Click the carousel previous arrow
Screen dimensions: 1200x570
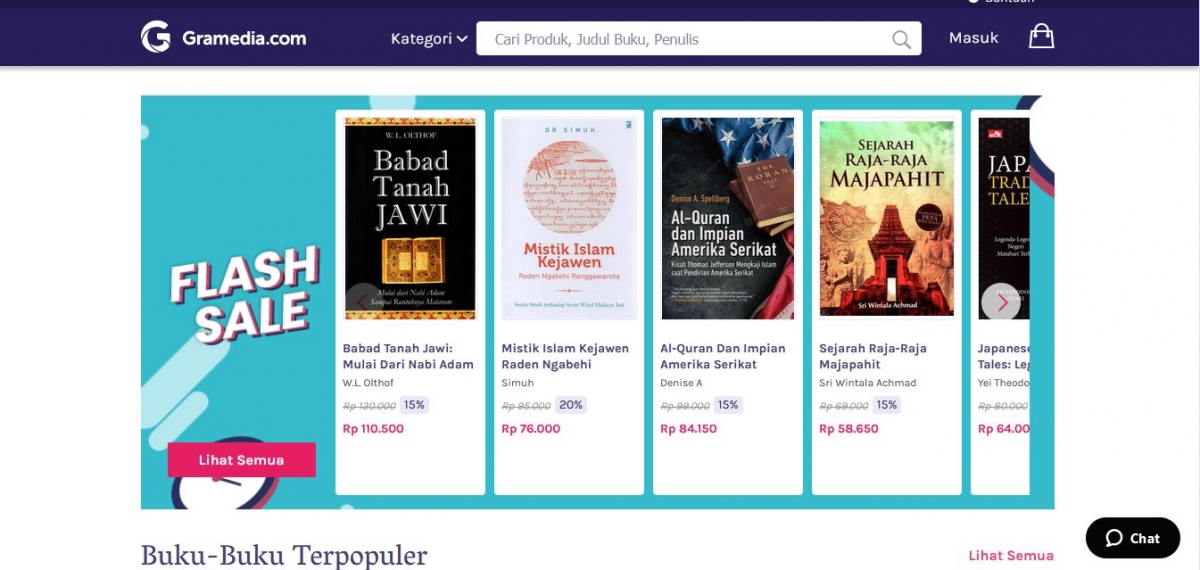[364, 302]
